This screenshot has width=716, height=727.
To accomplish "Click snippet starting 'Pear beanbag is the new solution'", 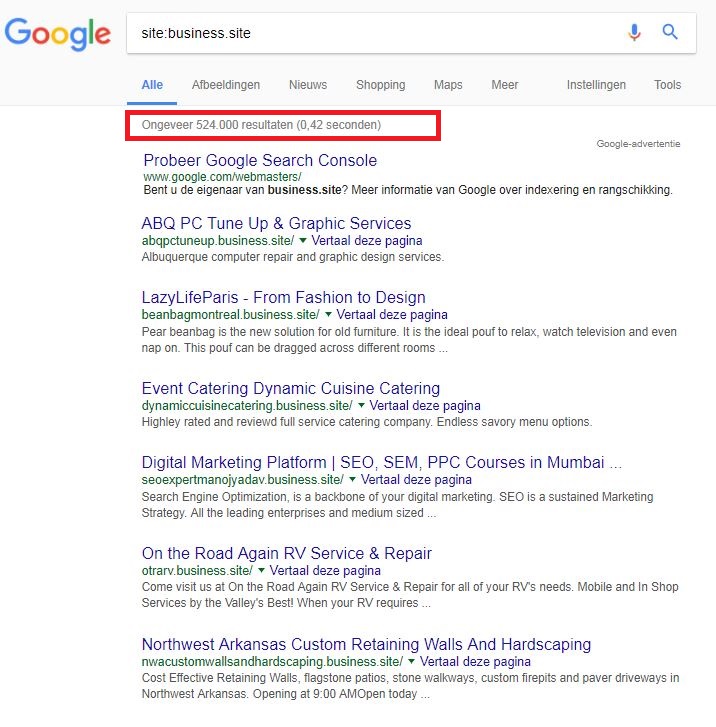I will 409,340.
